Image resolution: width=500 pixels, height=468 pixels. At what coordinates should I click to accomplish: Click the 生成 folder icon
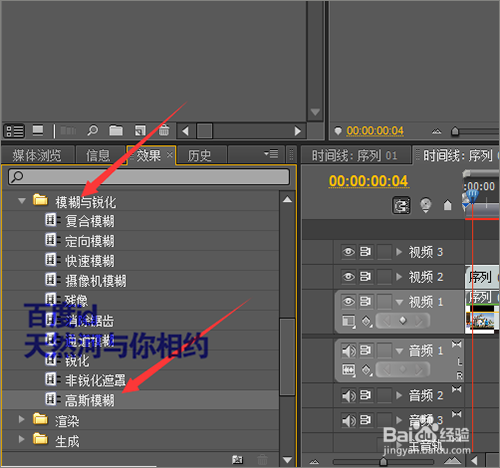[x=40, y=439]
